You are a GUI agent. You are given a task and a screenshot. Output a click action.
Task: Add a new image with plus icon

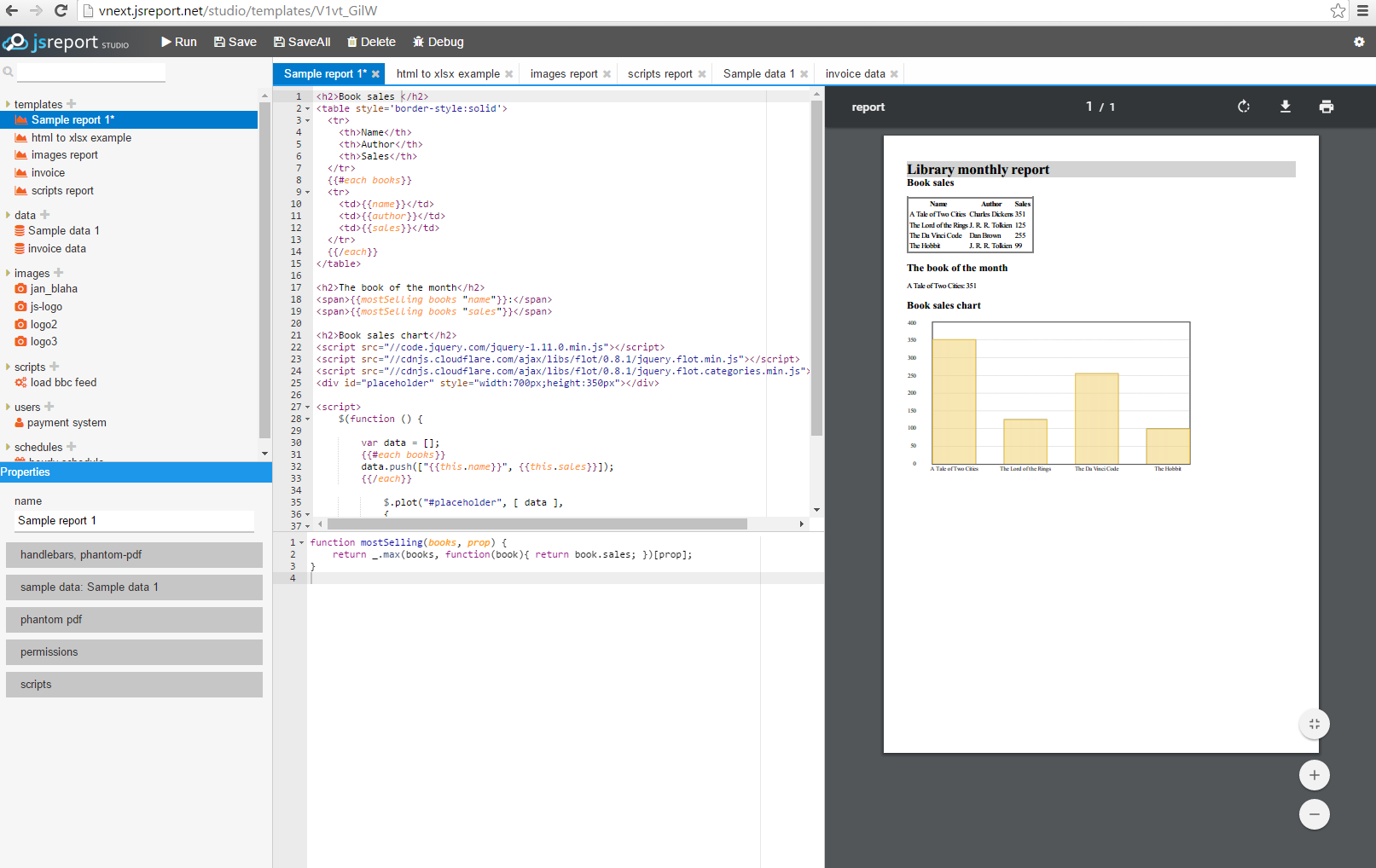pos(58,273)
